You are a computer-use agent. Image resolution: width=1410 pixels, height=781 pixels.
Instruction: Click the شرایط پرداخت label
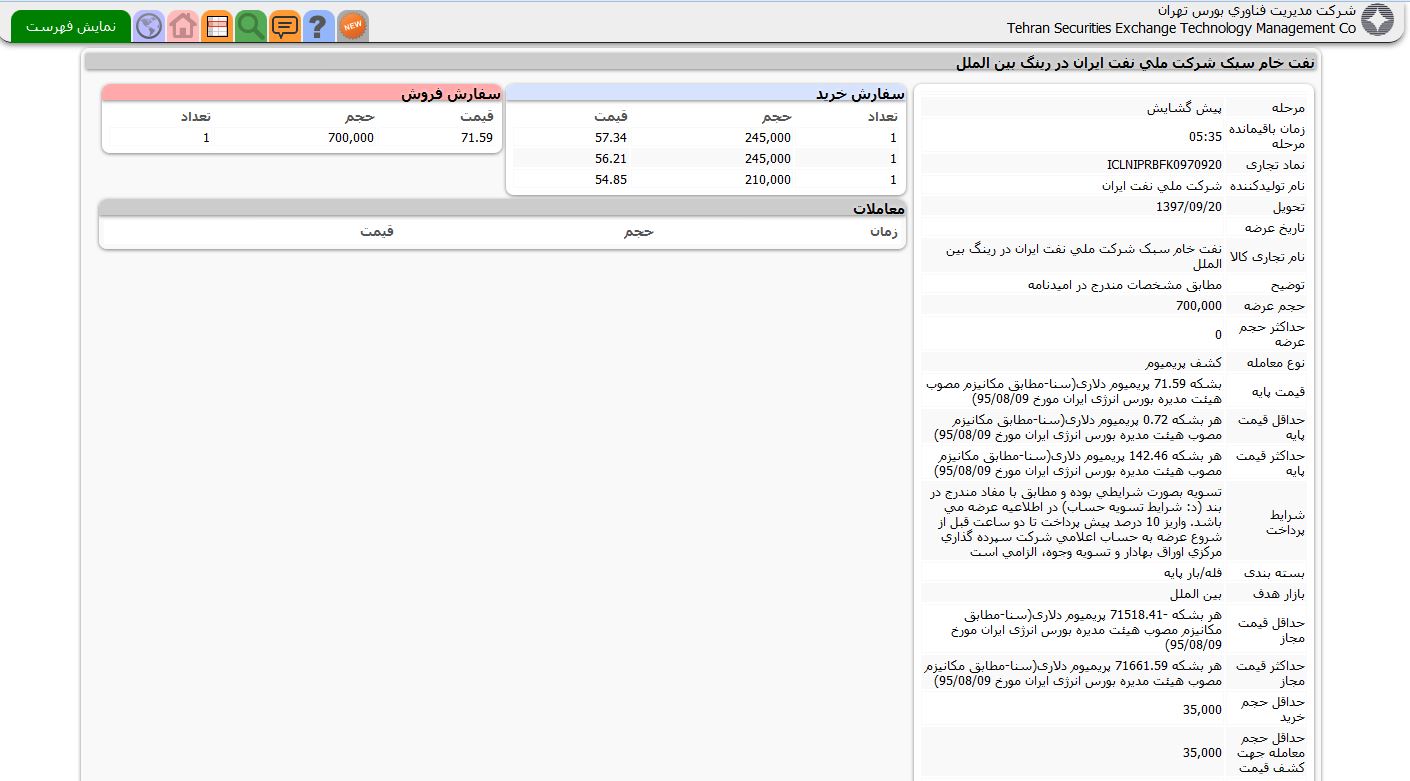[x=1286, y=522]
